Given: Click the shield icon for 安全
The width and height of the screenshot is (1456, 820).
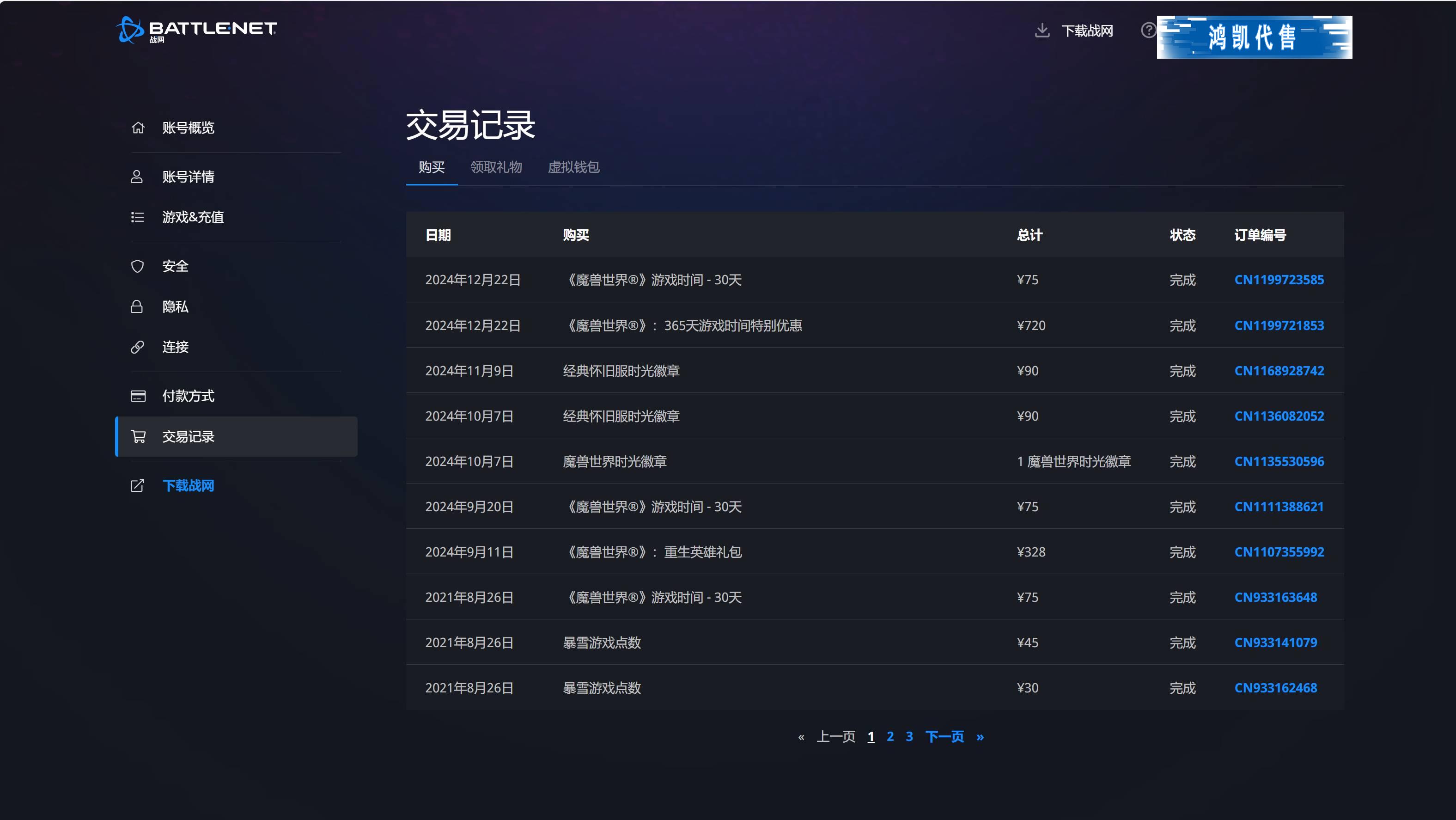Looking at the screenshot, I should [137, 266].
